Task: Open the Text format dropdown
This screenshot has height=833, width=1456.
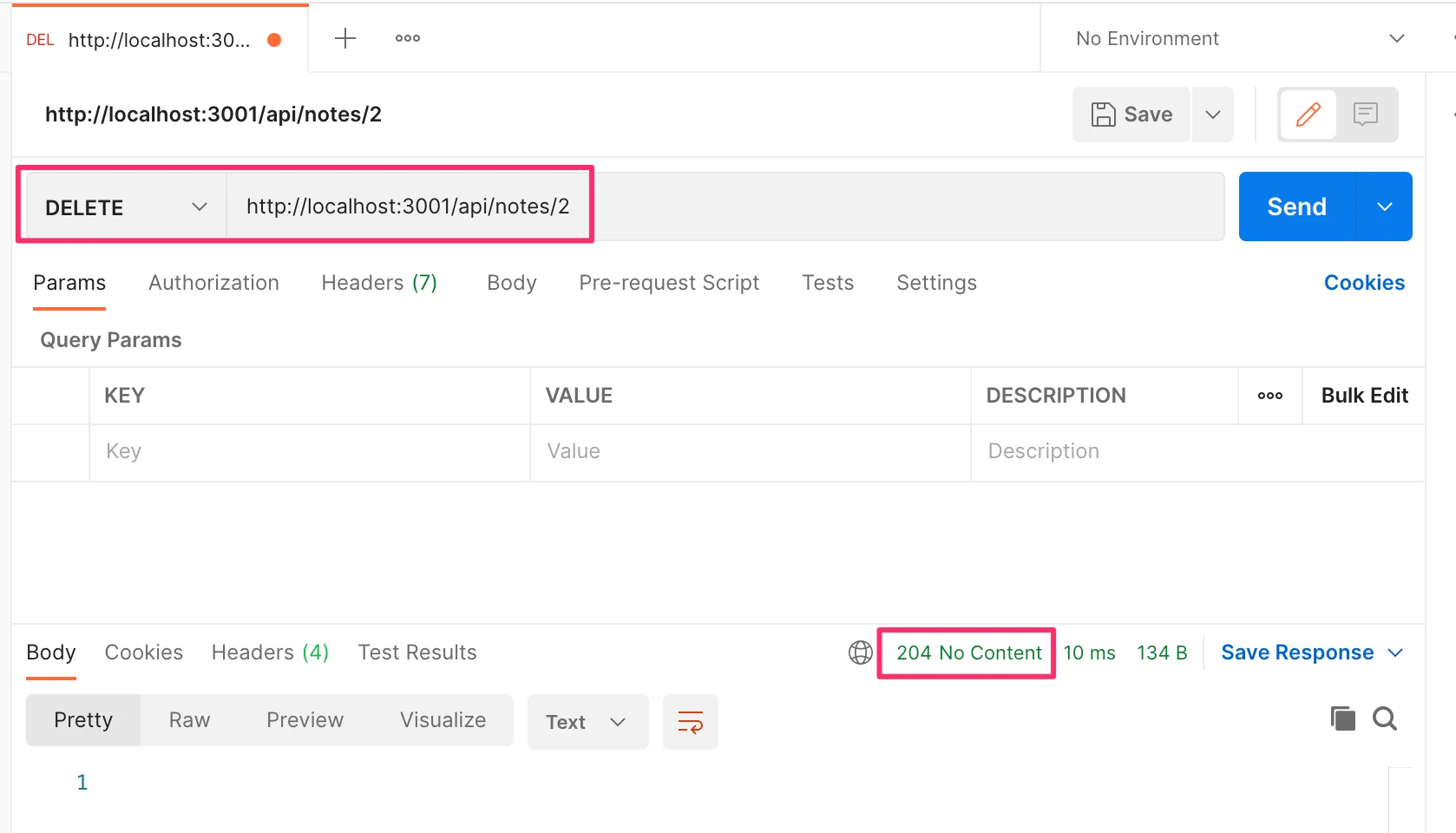Action: (x=587, y=722)
